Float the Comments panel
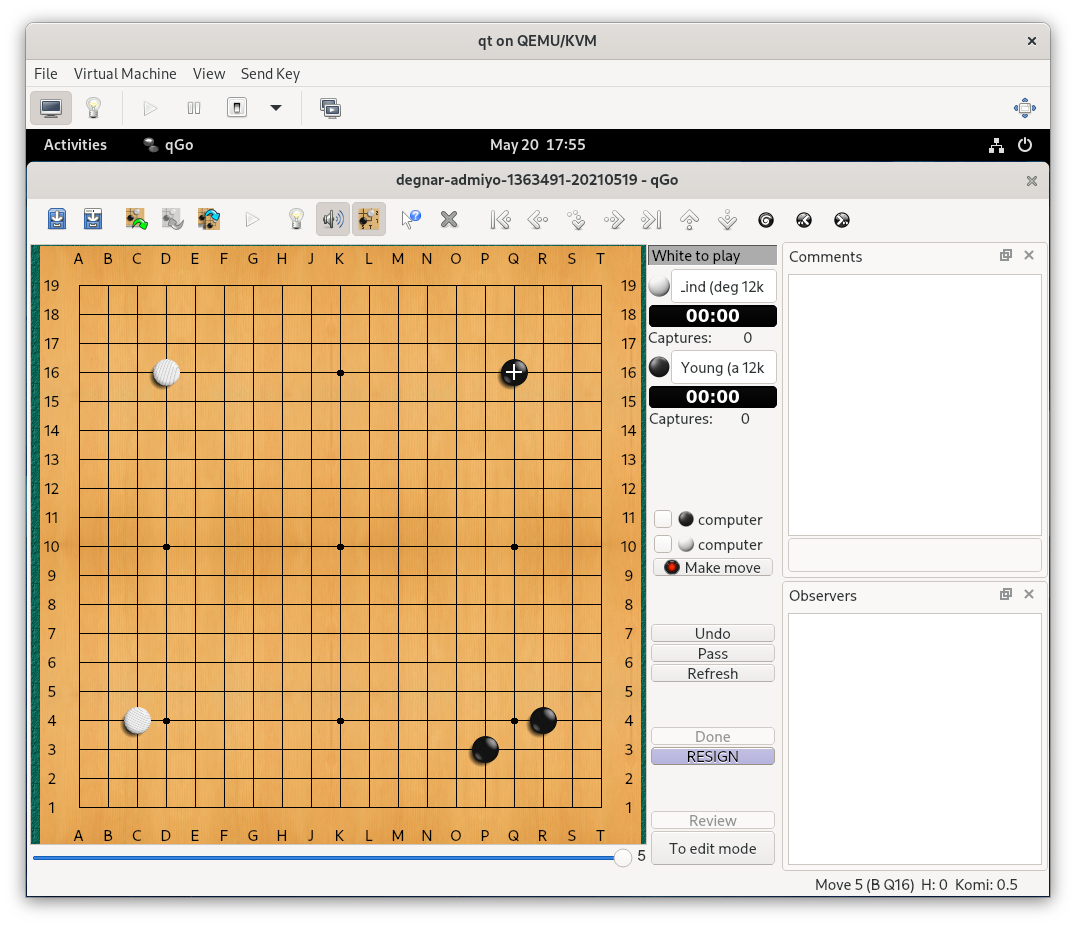The height and width of the screenshot is (926, 1076). click(x=1006, y=256)
